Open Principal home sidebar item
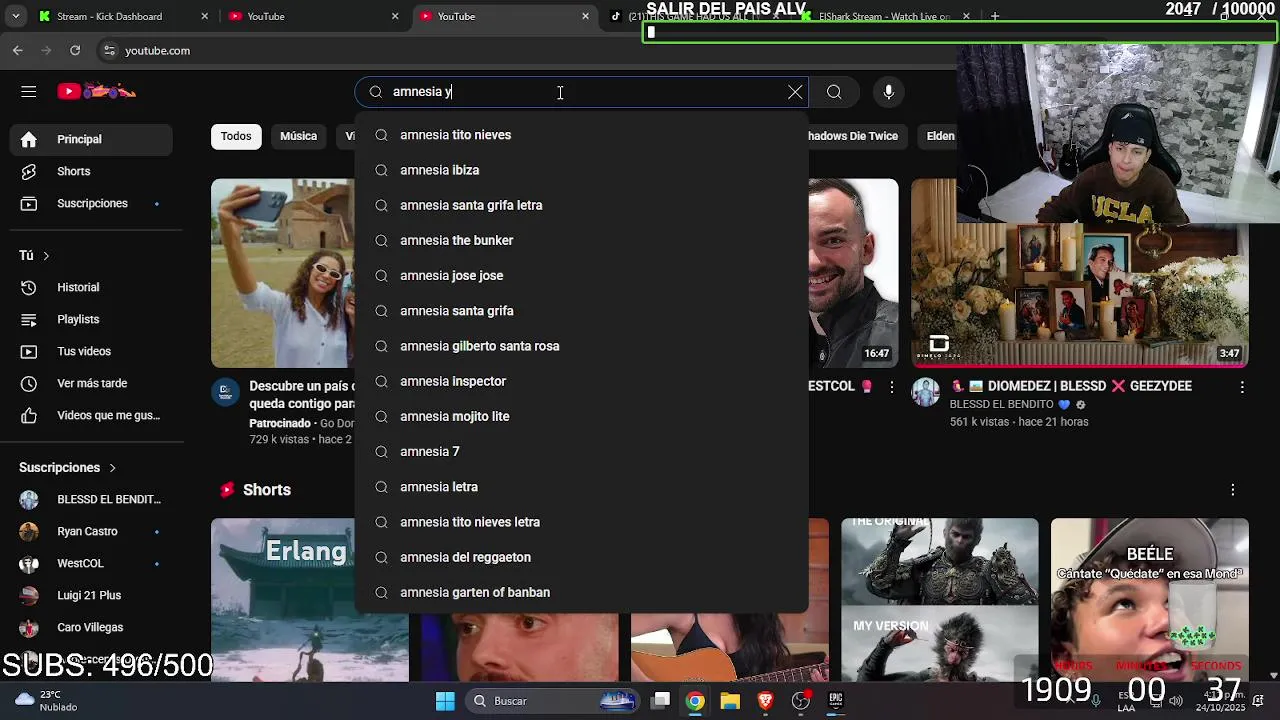1280x720 pixels. pos(91,139)
